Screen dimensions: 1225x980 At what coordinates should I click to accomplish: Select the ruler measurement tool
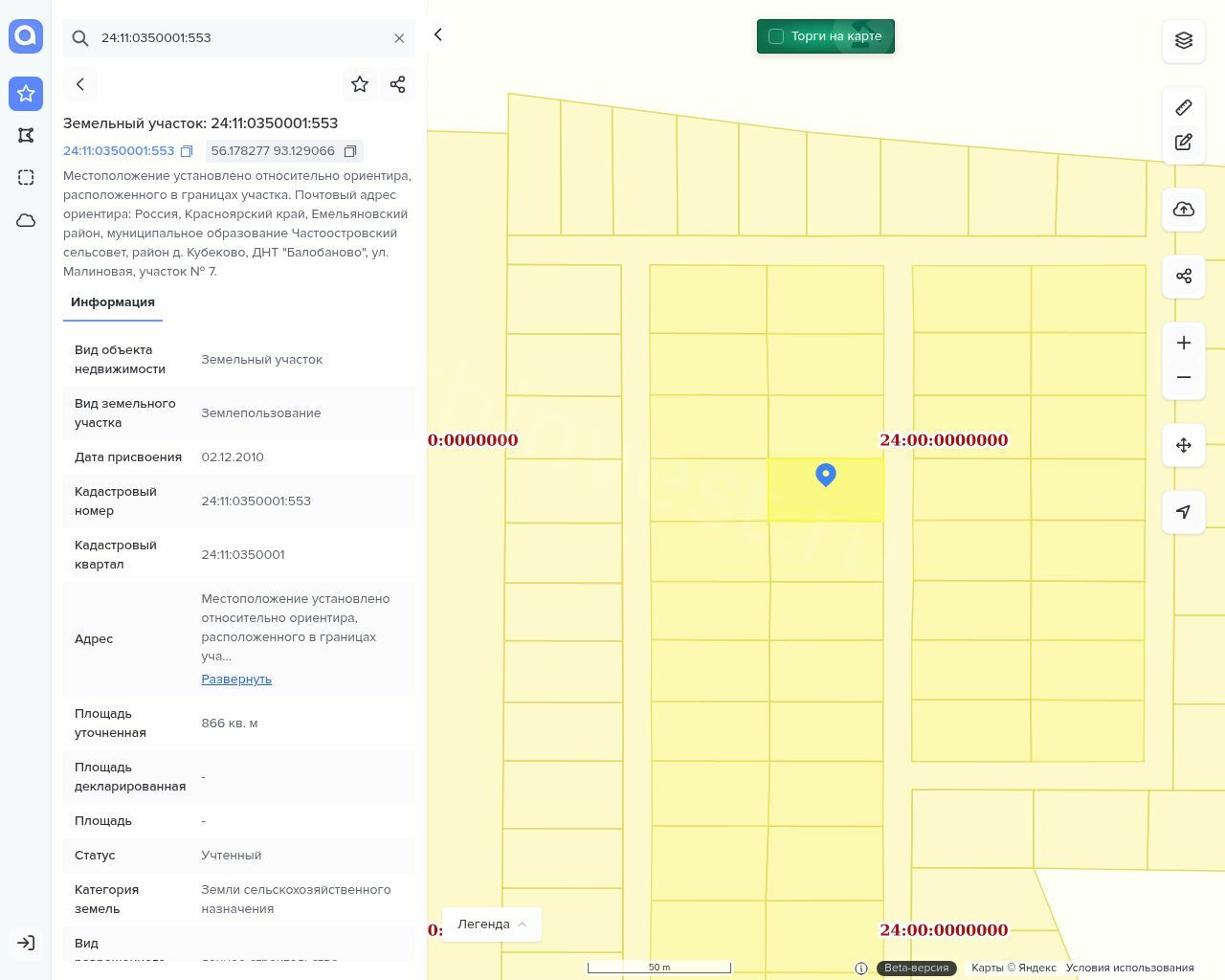click(x=1184, y=107)
